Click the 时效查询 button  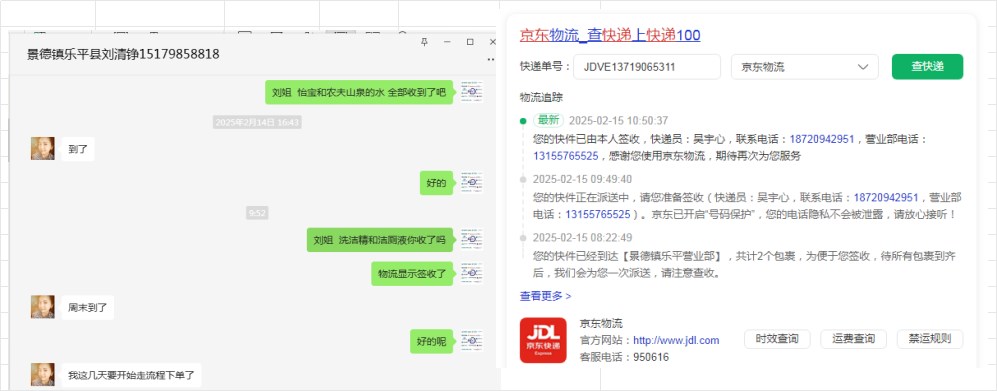pyautogui.click(x=777, y=339)
